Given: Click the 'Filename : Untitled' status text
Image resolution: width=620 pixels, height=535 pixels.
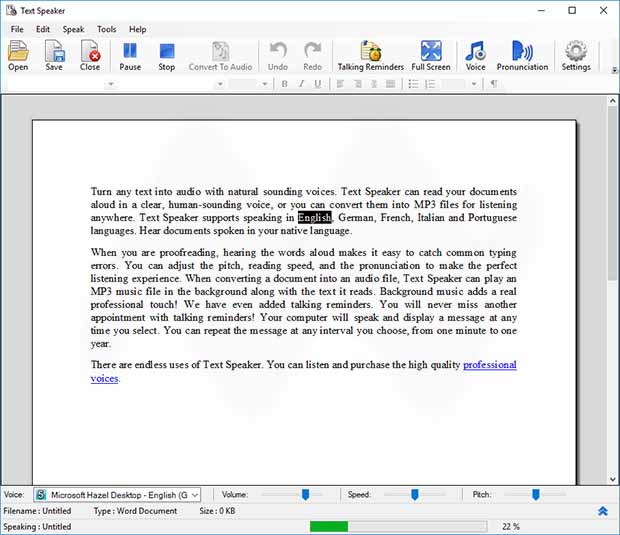Looking at the screenshot, I should (x=37, y=511).
